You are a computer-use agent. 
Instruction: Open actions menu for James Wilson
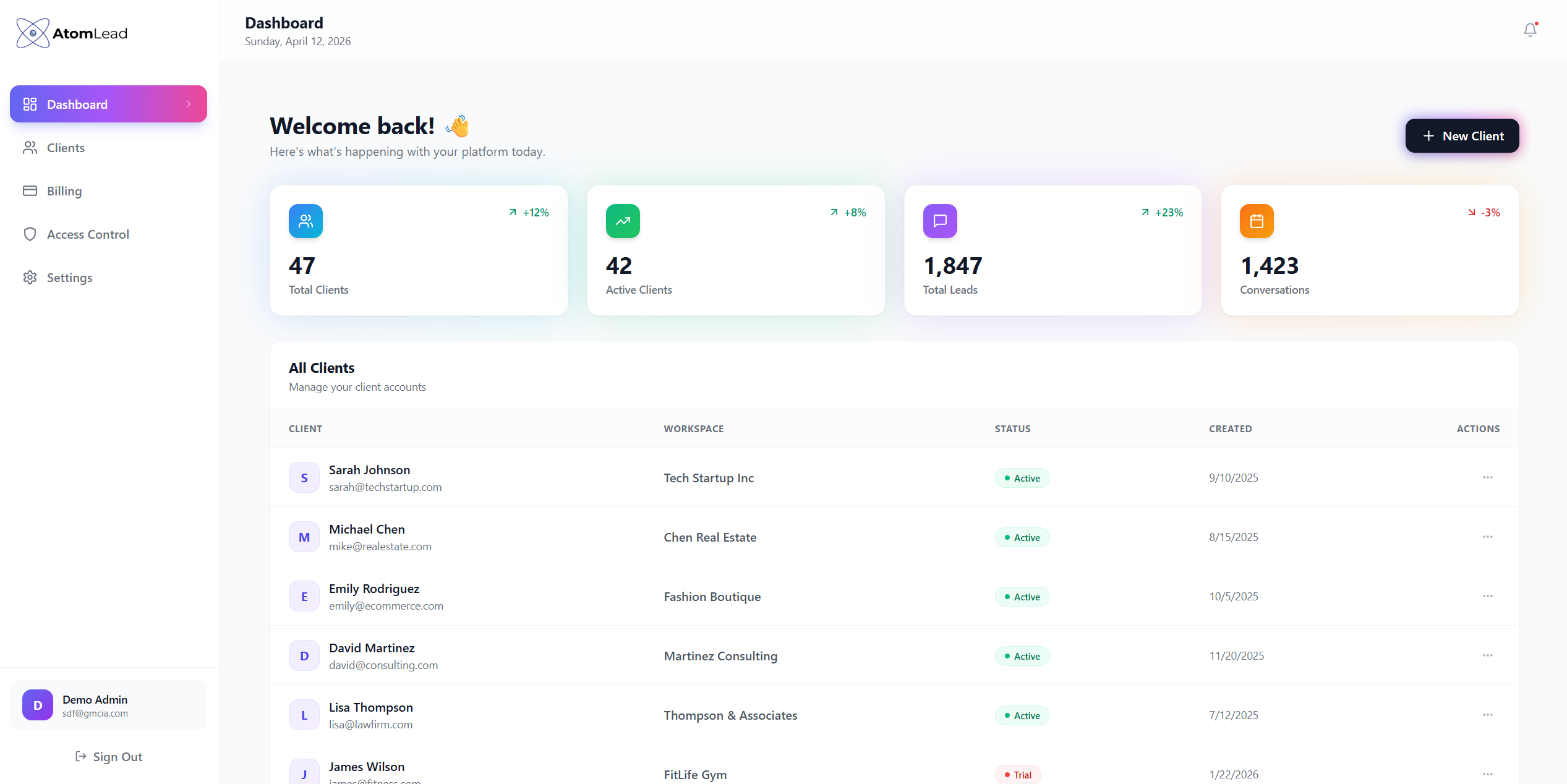click(x=1488, y=774)
